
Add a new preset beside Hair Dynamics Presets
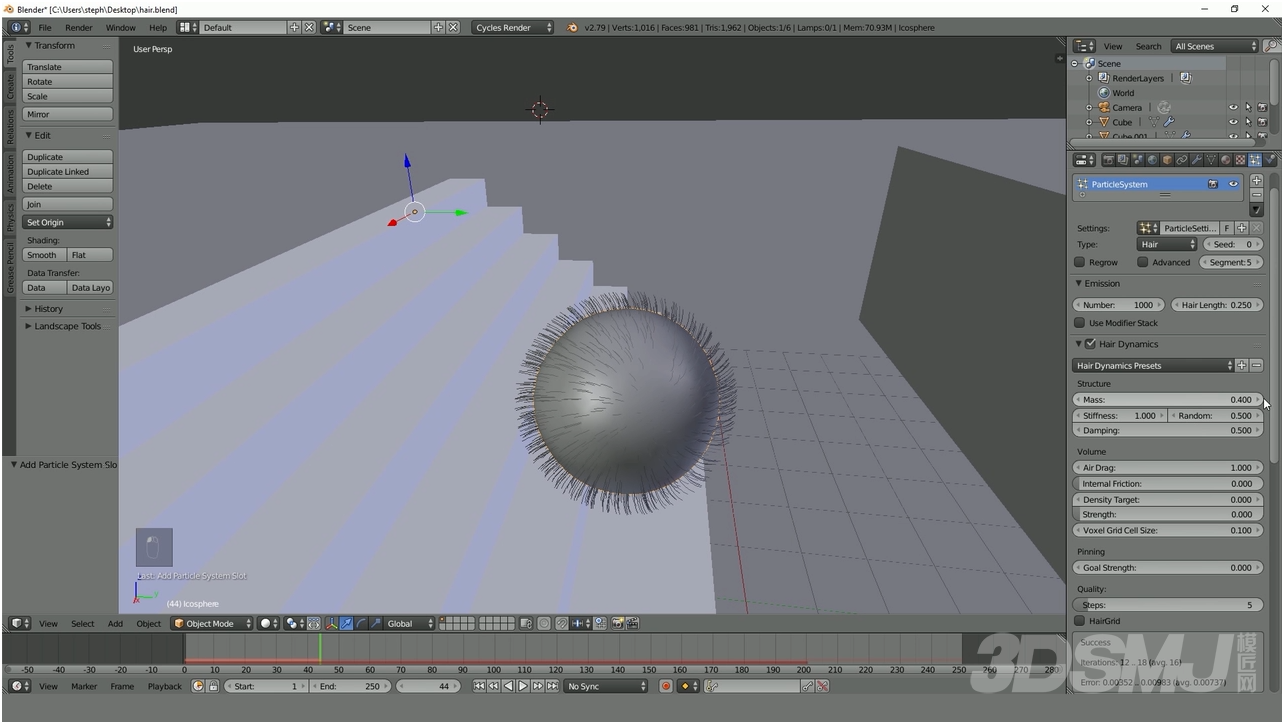point(1242,366)
